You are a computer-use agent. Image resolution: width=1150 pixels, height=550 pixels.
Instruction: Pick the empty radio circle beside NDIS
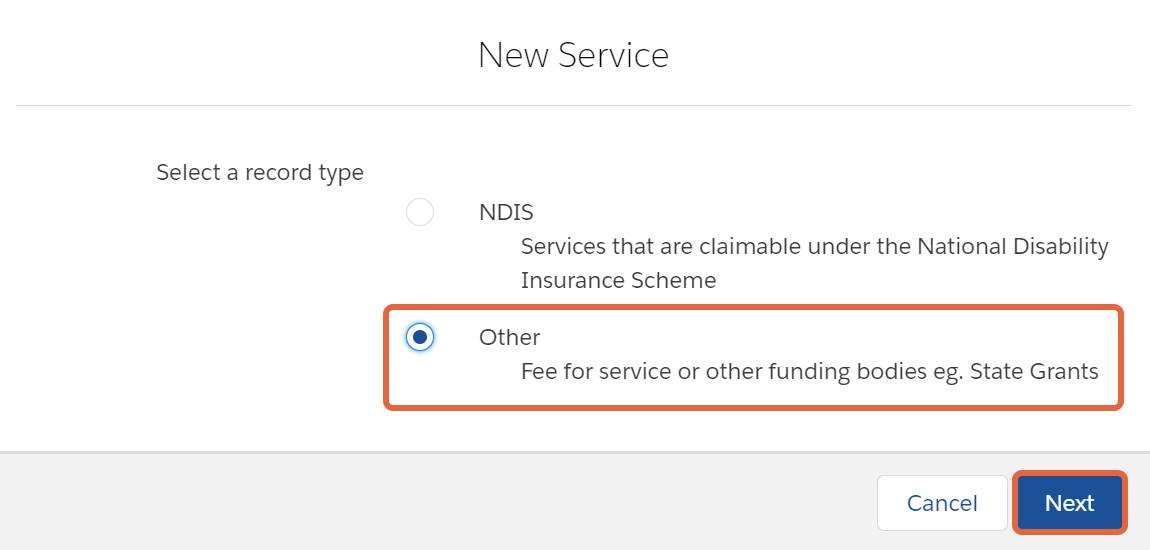pyautogui.click(x=420, y=212)
